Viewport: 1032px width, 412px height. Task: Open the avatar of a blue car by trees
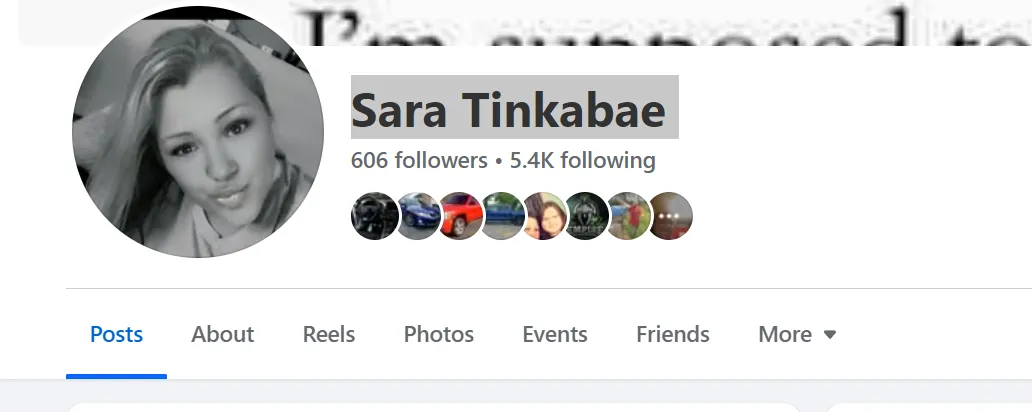(502, 216)
